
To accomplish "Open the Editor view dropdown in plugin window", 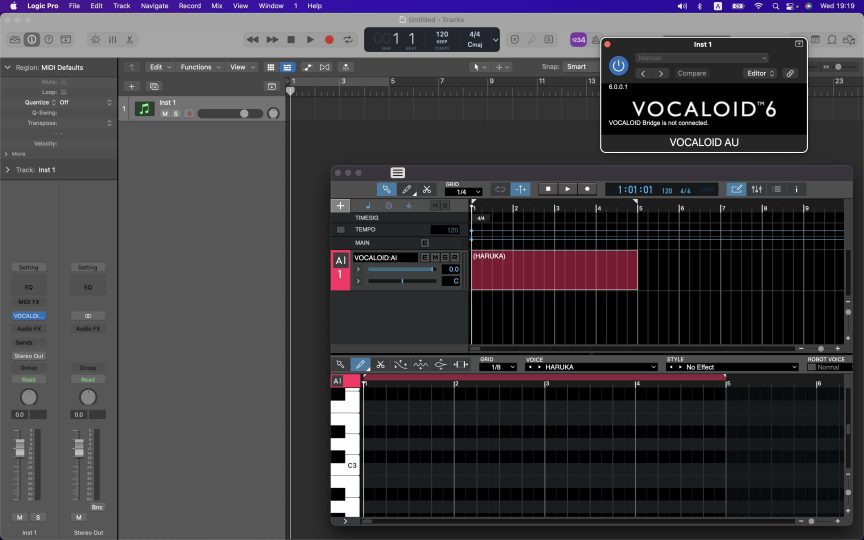I will [x=760, y=73].
